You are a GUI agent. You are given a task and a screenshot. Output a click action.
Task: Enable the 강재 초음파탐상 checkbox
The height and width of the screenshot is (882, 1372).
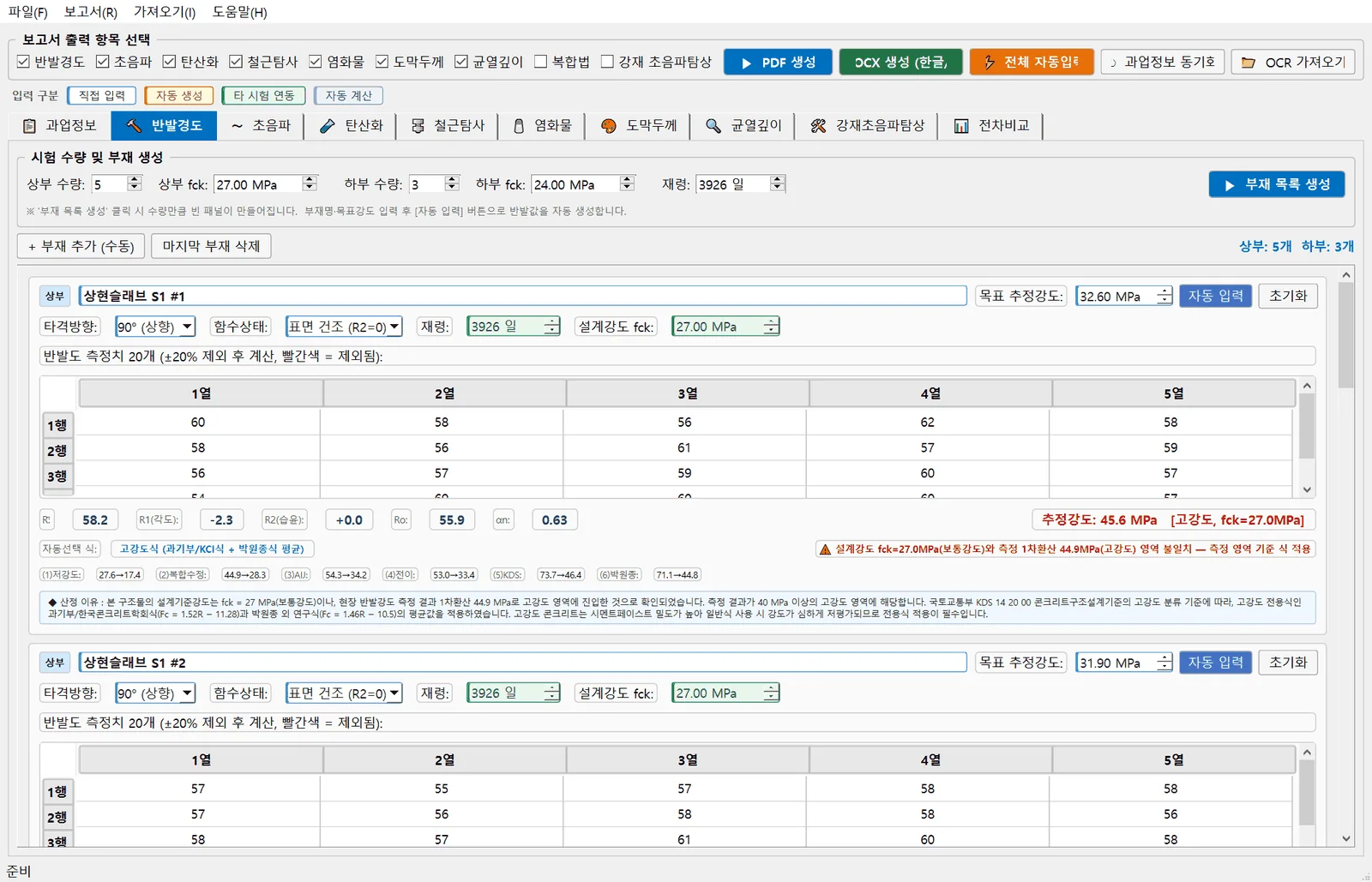point(608,62)
